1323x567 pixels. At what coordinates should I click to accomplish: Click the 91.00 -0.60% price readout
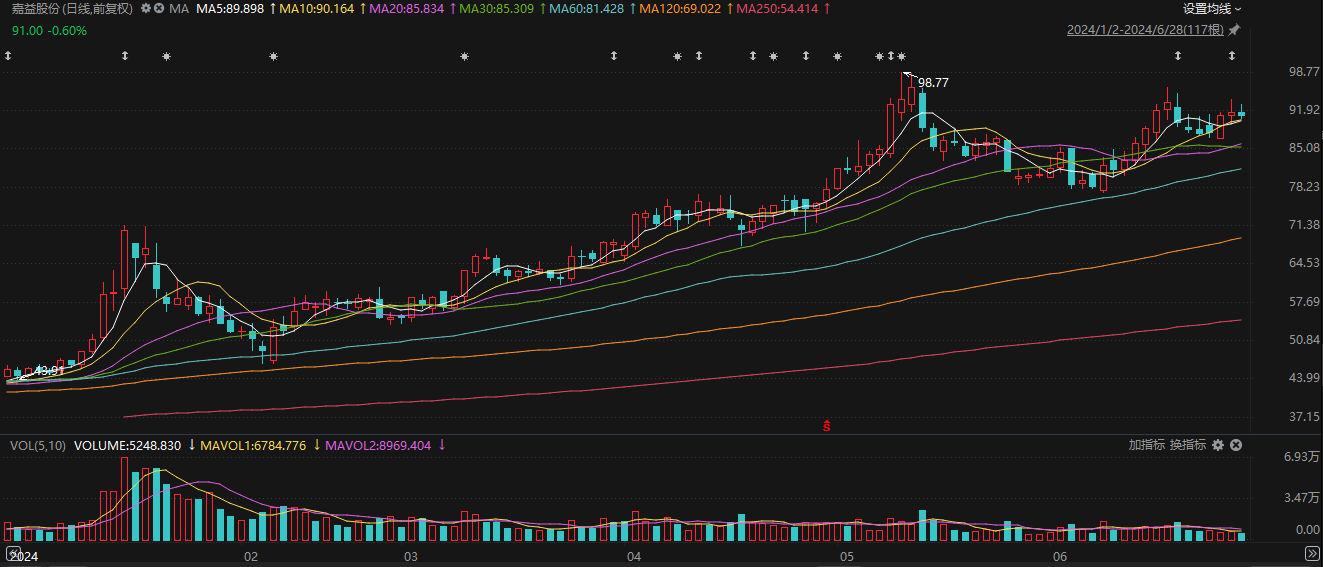(x=49, y=30)
